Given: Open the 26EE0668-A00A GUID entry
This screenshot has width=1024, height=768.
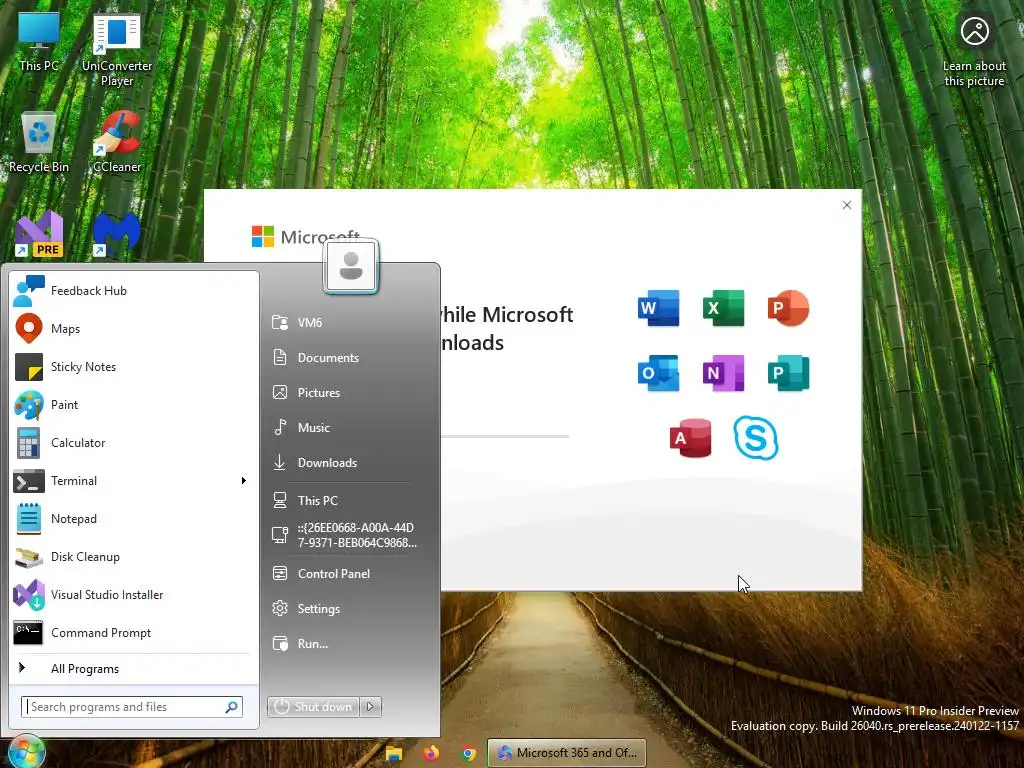Looking at the screenshot, I should (x=350, y=535).
